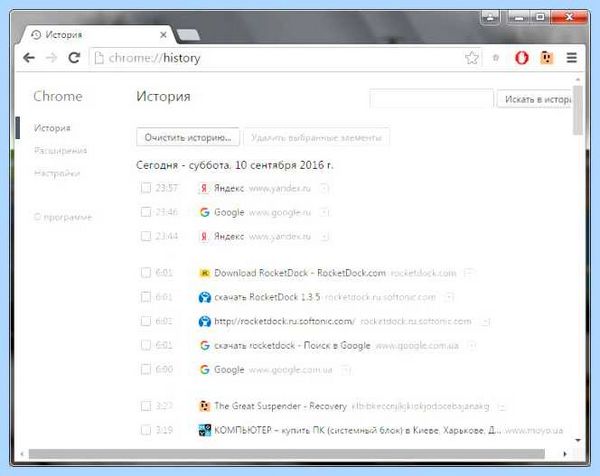Click the scroll-down arrow of vertical scrollbar
Screen dimensions: 600x476
pos(578,440)
